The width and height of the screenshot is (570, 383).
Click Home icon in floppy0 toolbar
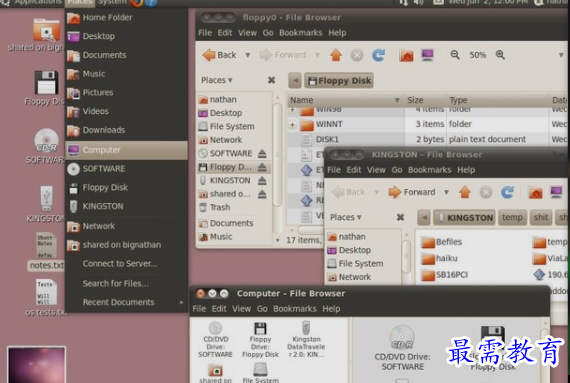click(x=406, y=55)
